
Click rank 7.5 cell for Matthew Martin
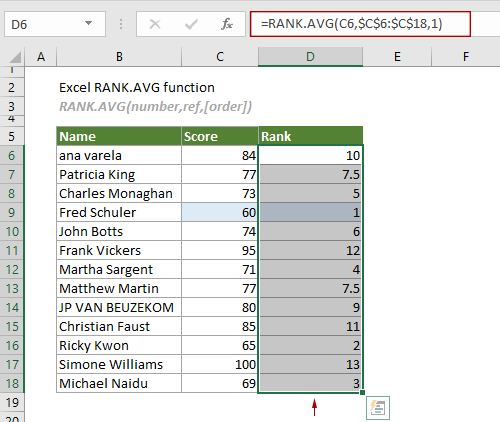310,288
